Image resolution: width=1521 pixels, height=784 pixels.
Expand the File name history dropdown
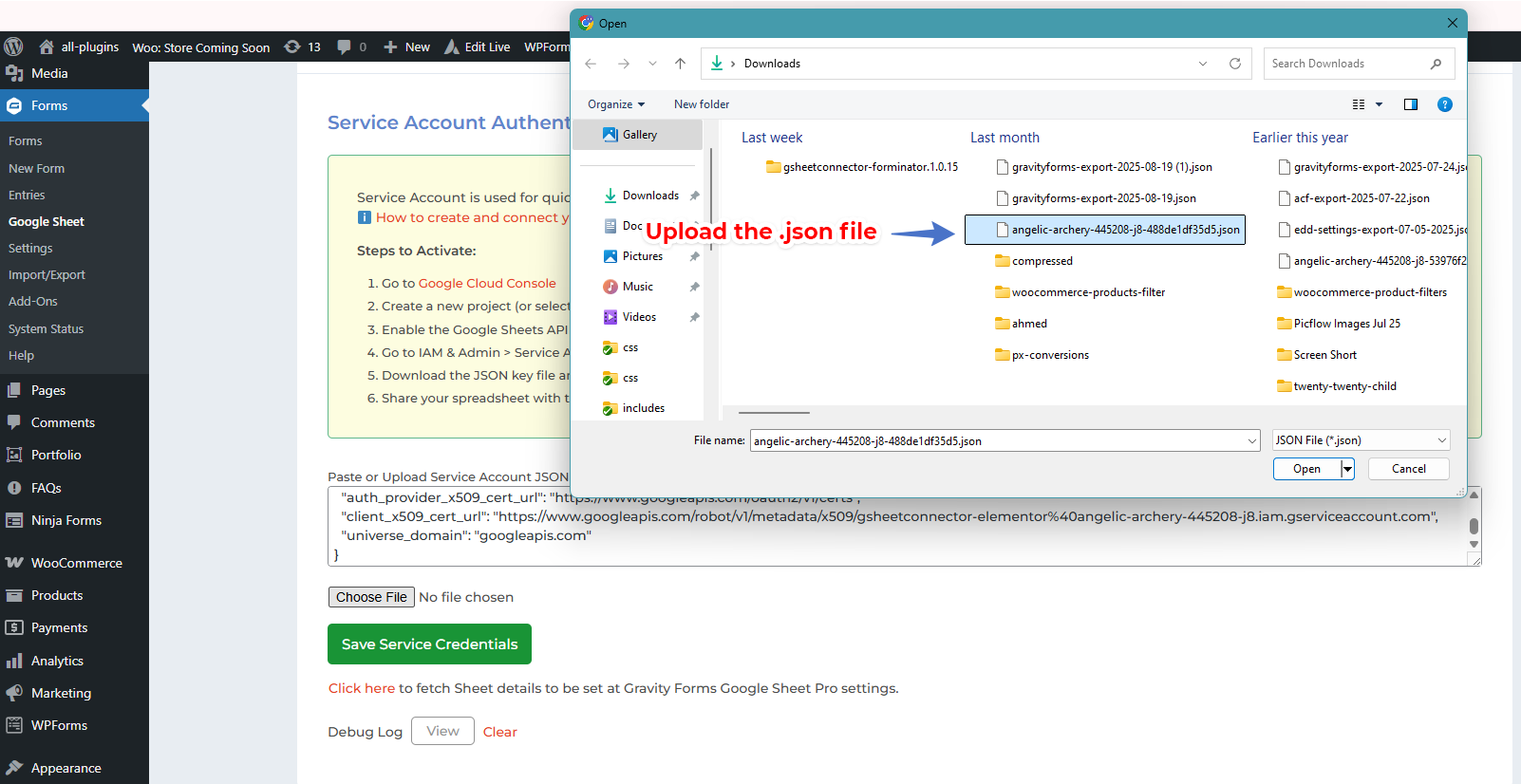(1252, 440)
